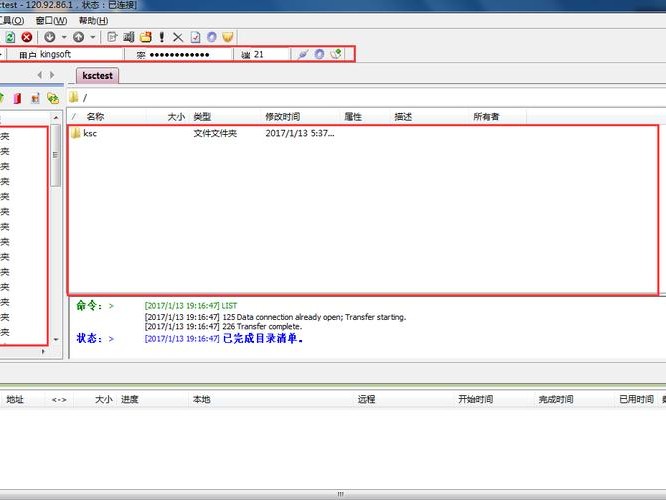
Task: Click the 远程 queue column header
Action: 366,399
